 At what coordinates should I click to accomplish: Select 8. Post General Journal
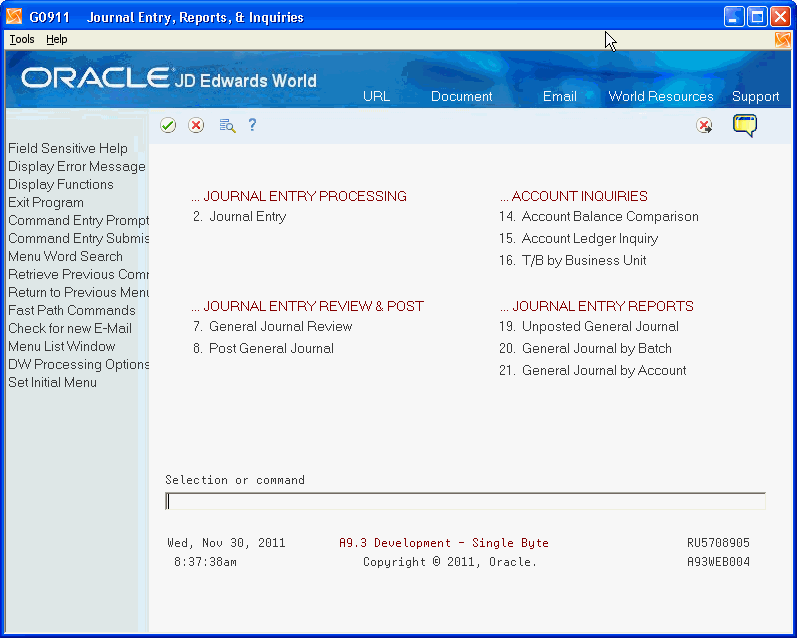[x=263, y=348]
